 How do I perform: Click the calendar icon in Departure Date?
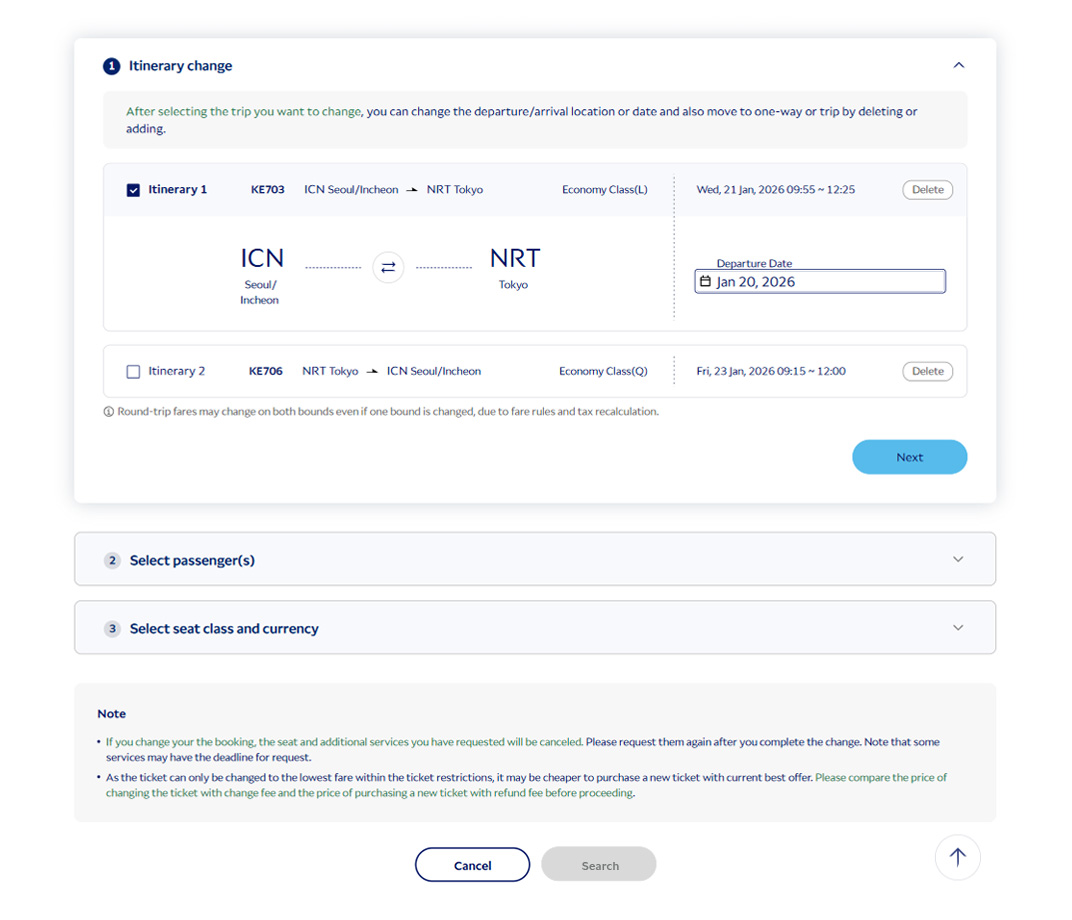705,282
